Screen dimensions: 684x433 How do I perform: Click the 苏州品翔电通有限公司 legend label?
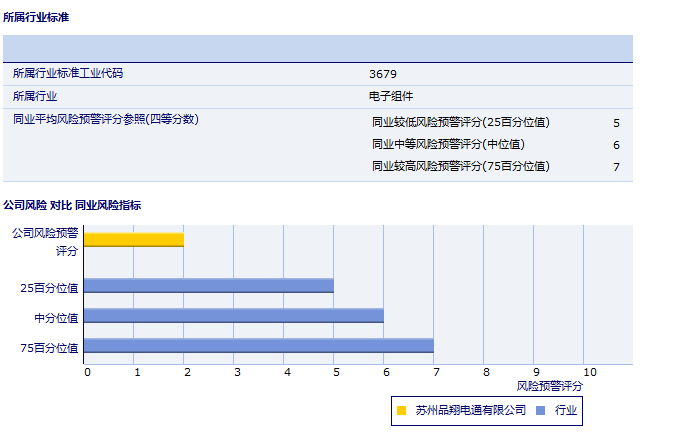tap(470, 410)
